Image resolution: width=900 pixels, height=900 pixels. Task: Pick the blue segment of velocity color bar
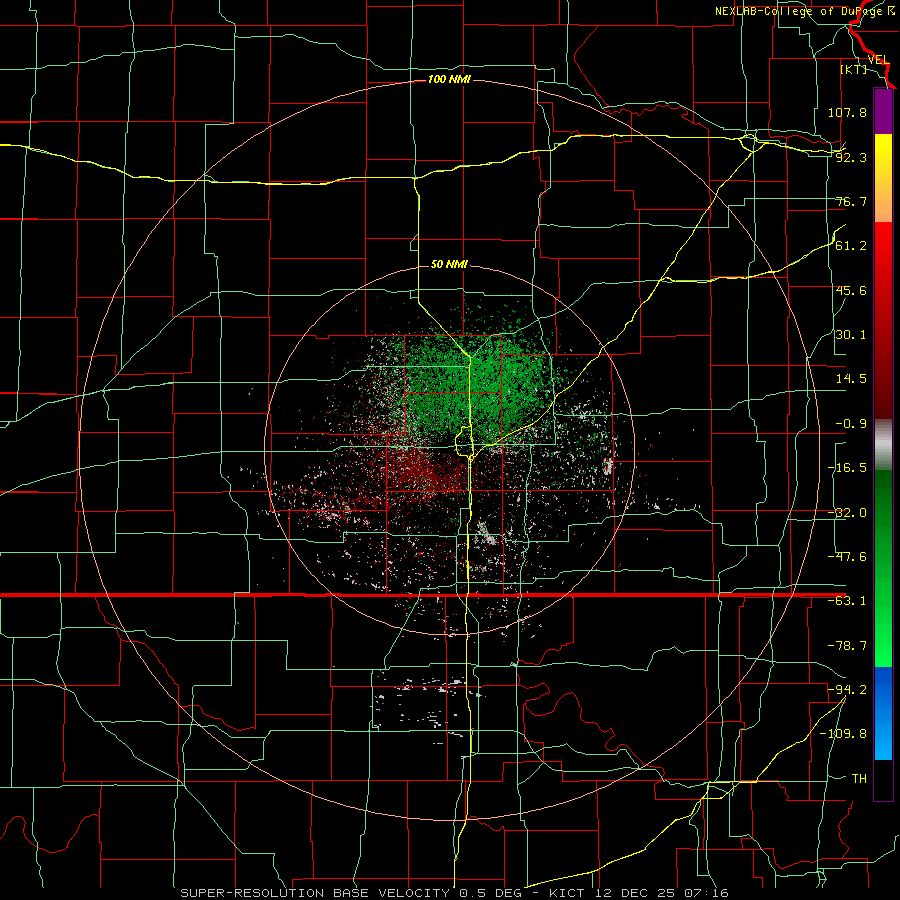[x=883, y=713]
